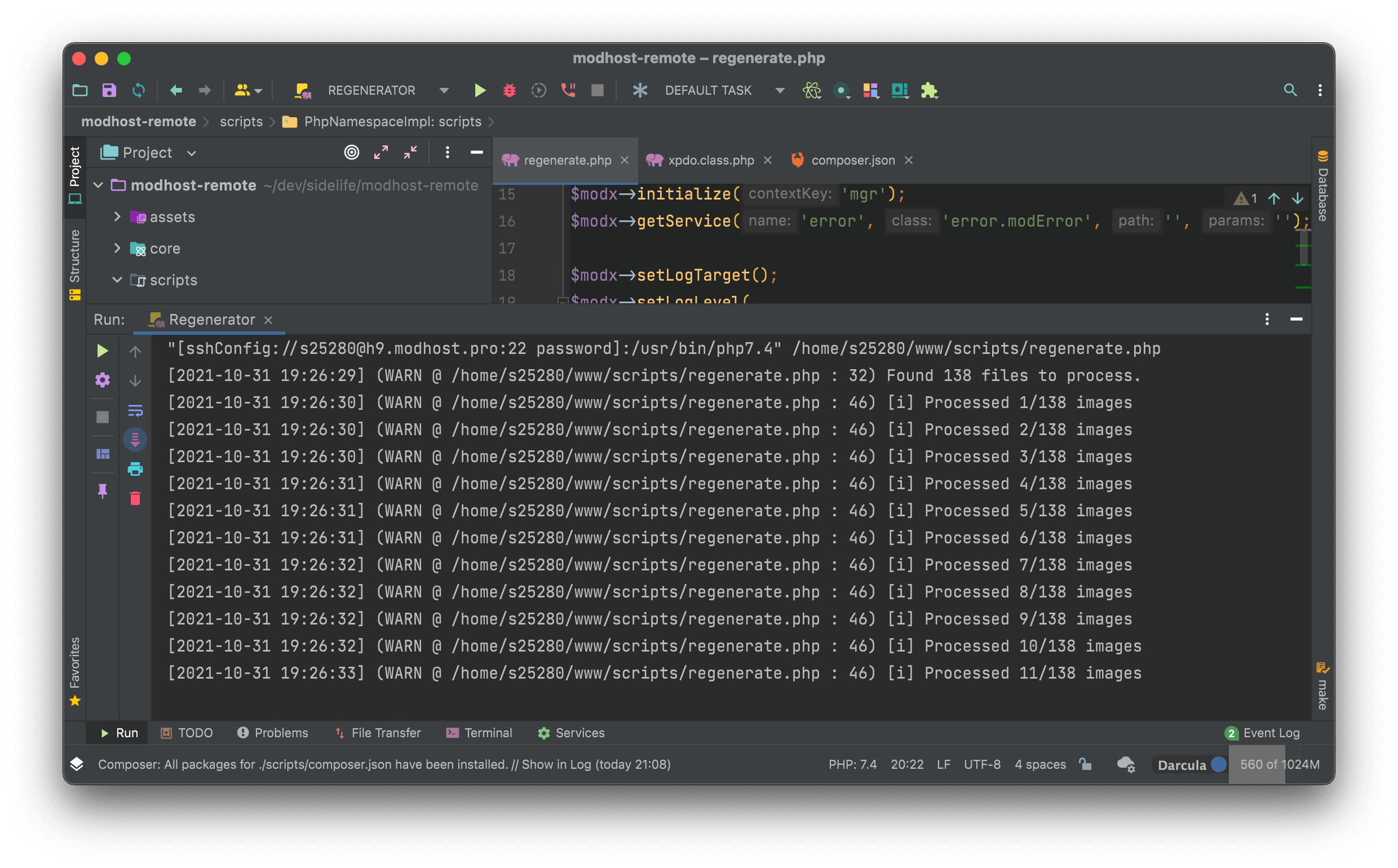Viewport: 1398px width, 868px height.
Task: Start debugging with red bug icon
Action: point(509,90)
